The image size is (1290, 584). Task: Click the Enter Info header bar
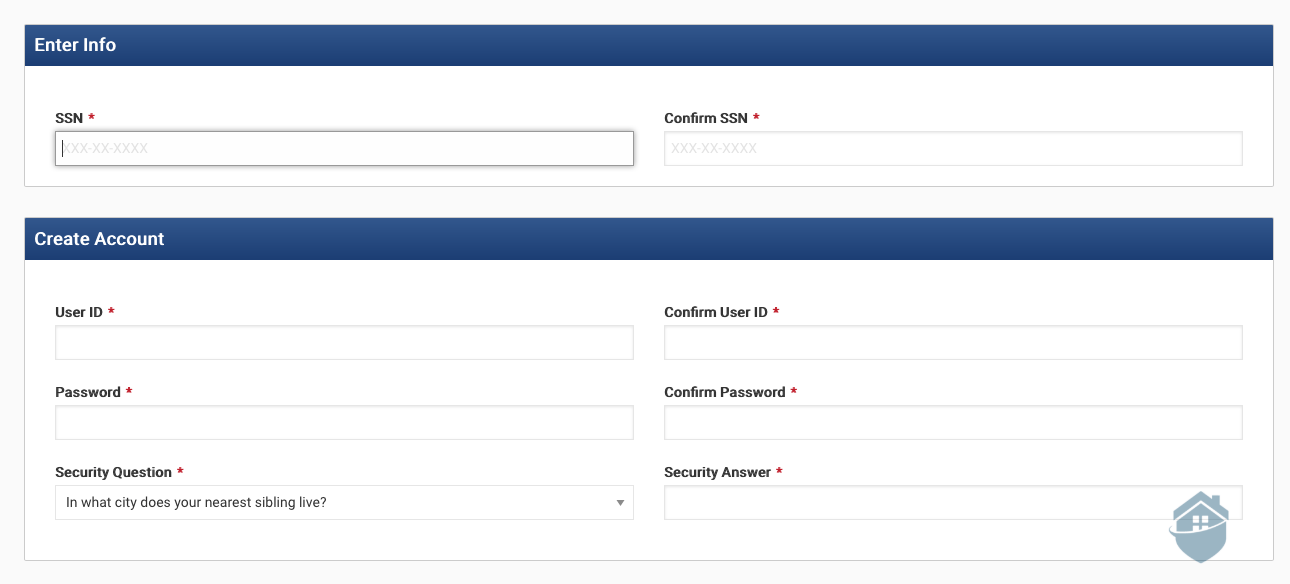point(645,45)
